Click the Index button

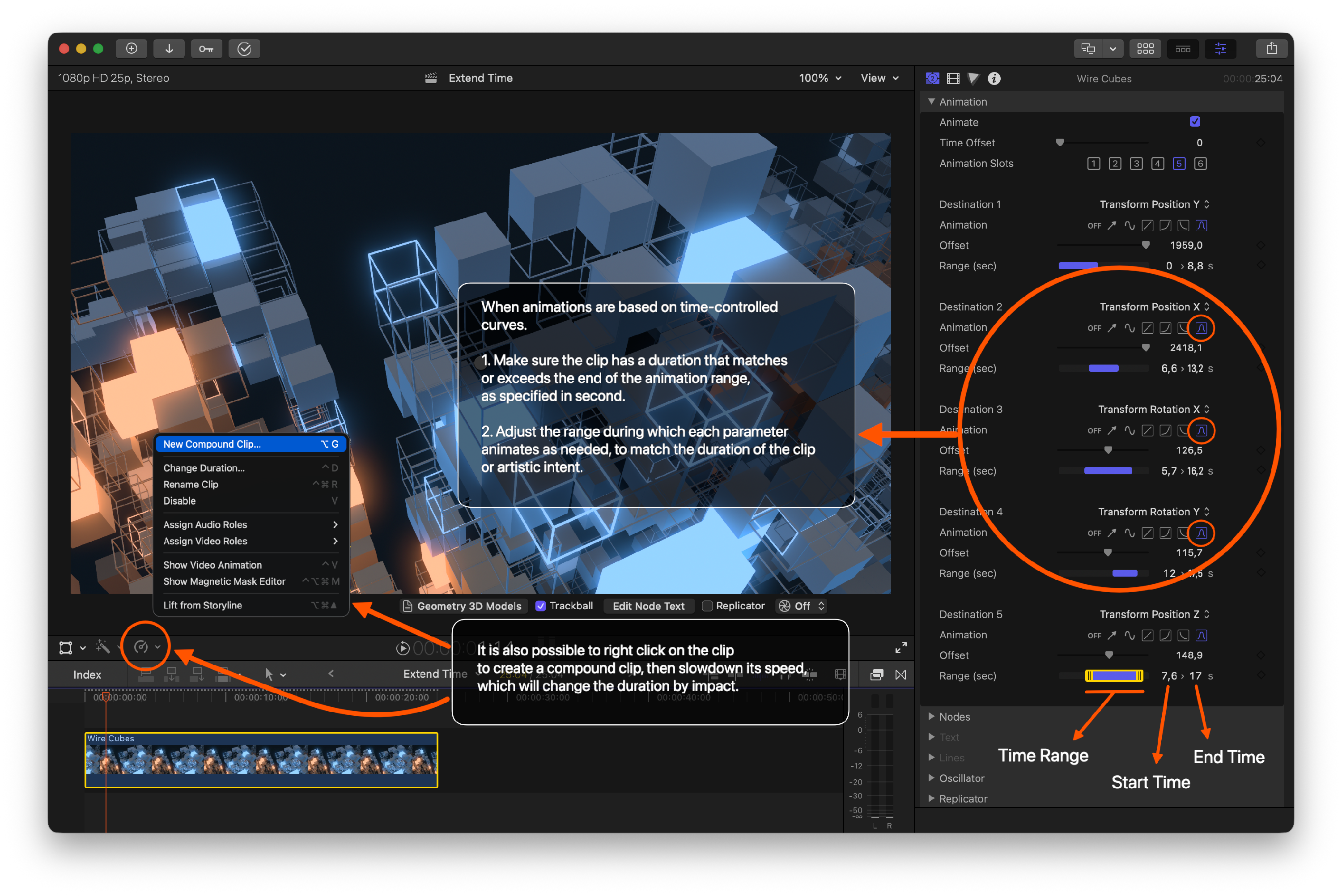87,675
